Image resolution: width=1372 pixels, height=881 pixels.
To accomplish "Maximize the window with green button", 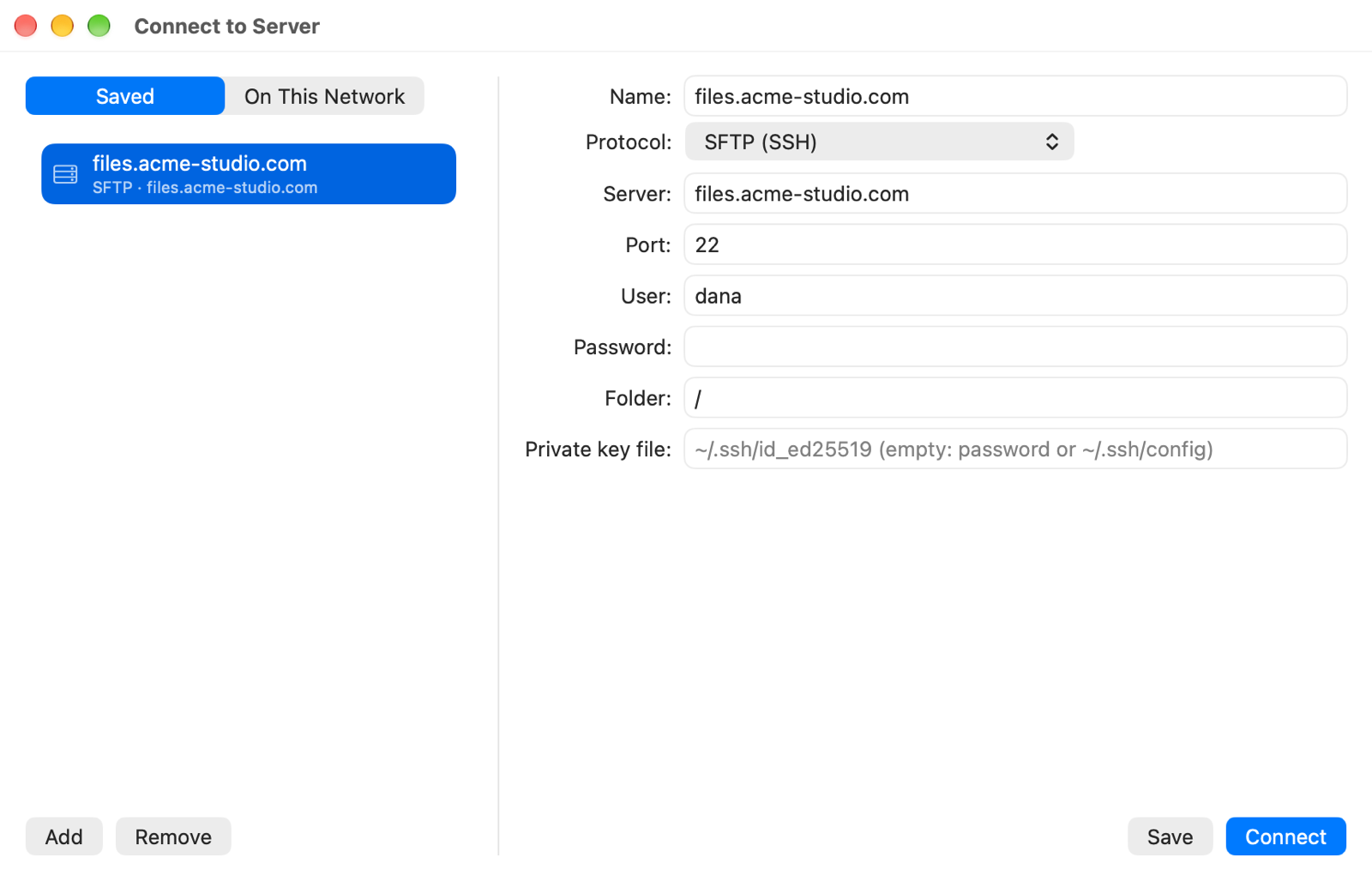I will click(99, 26).
